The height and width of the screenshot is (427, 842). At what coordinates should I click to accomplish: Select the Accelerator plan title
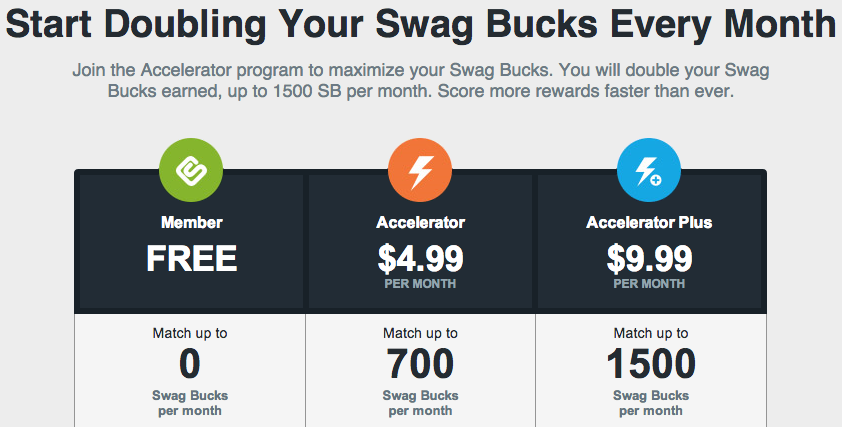point(420,222)
